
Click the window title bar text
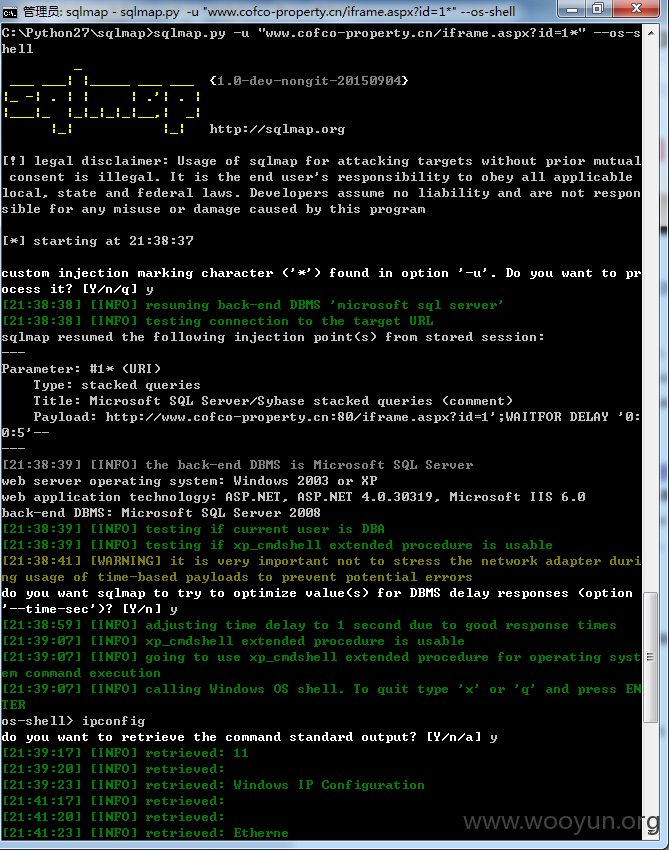click(269, 11)
